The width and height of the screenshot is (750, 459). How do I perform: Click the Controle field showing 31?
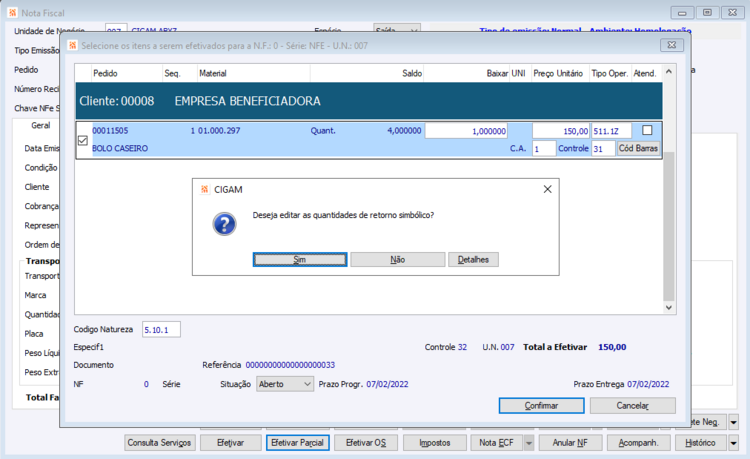click(603, 149)
